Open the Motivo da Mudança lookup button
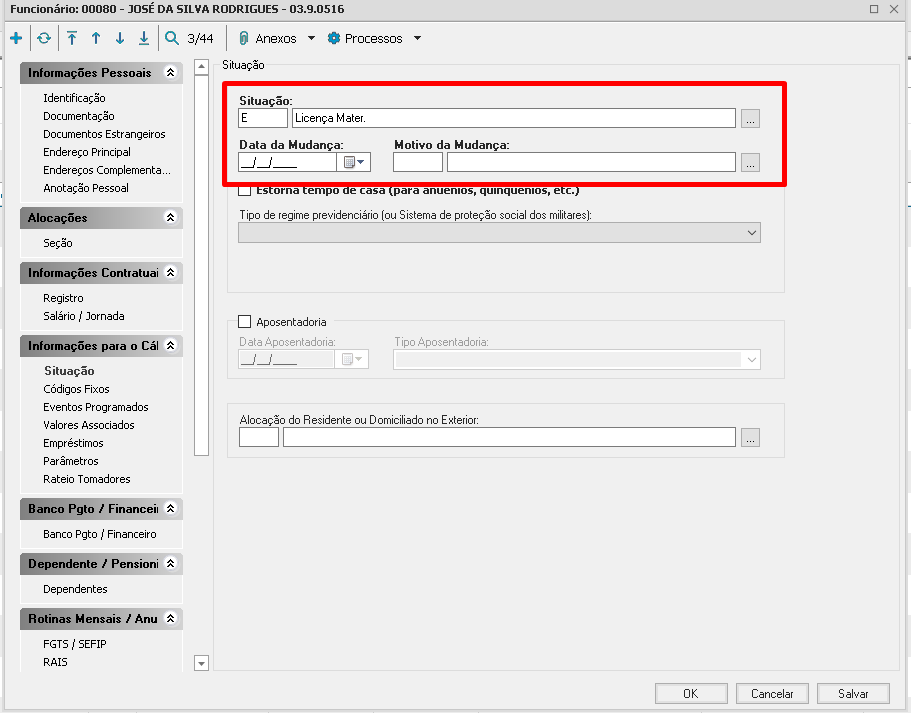The image size is (911, 713). [750, 163]
